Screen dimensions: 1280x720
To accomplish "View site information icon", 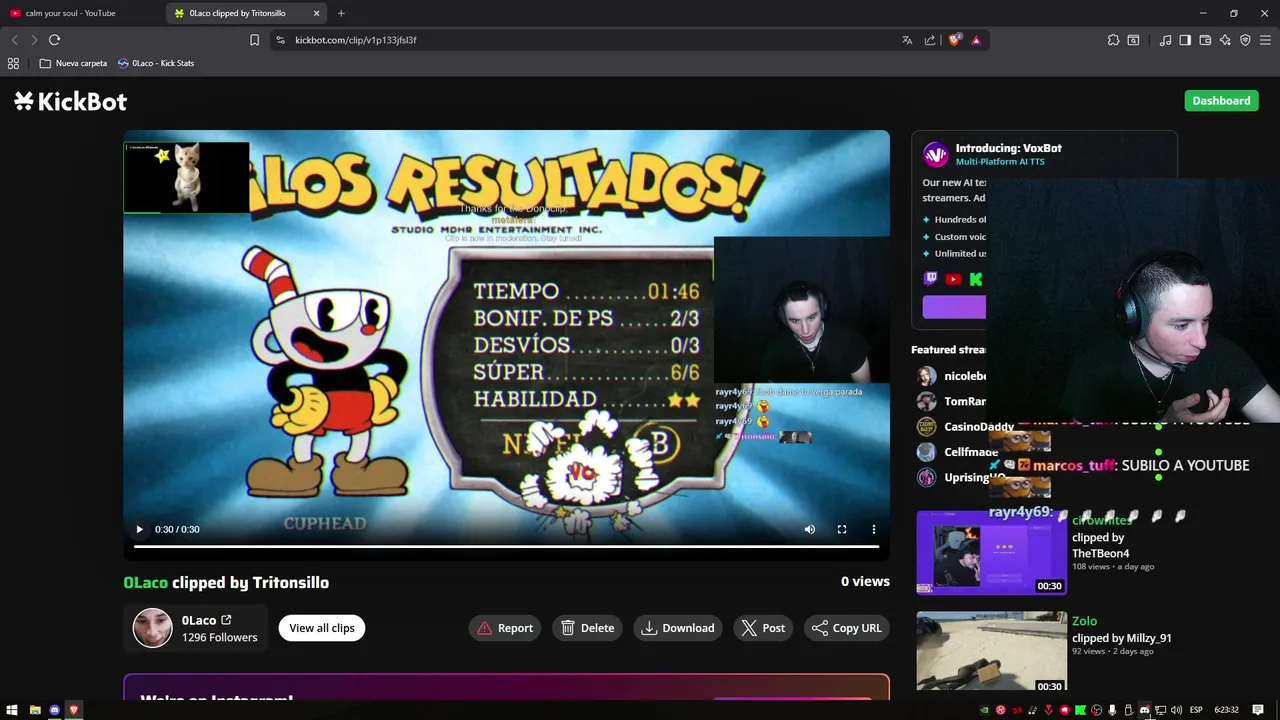I will (280, 40).
